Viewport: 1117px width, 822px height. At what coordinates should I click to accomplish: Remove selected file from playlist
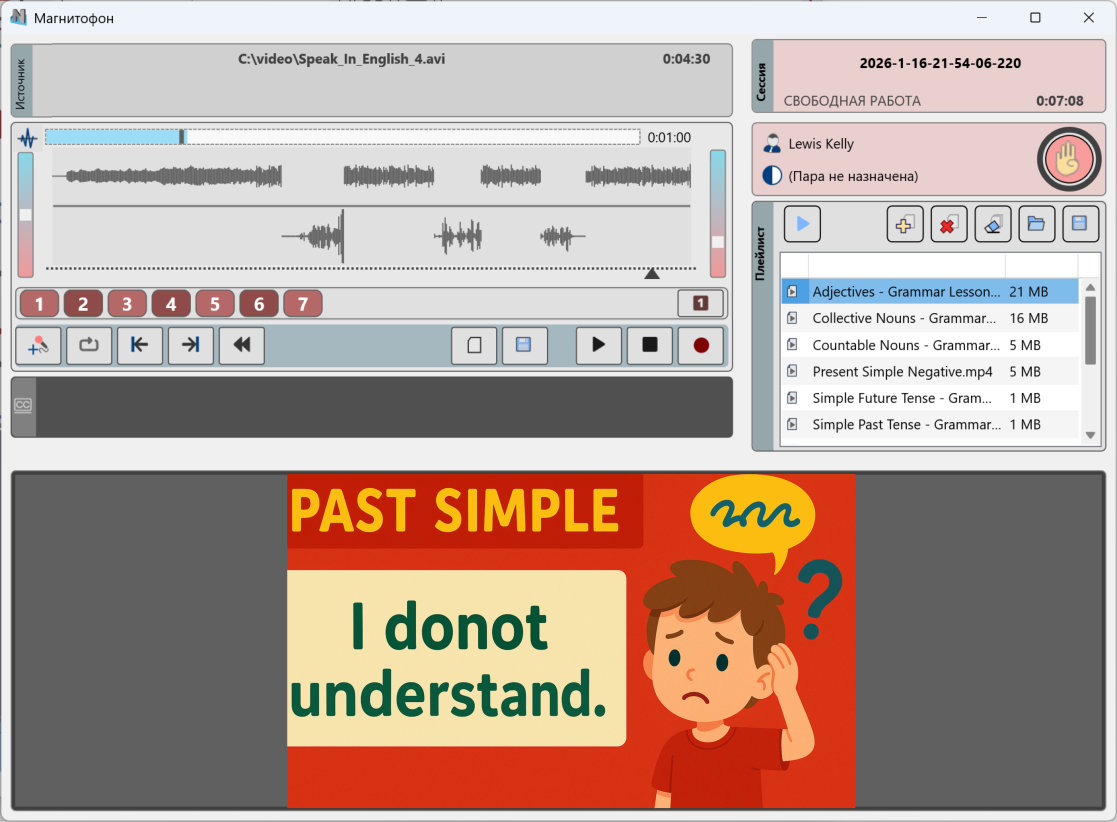pyautogui.click(x=949, y=224)
